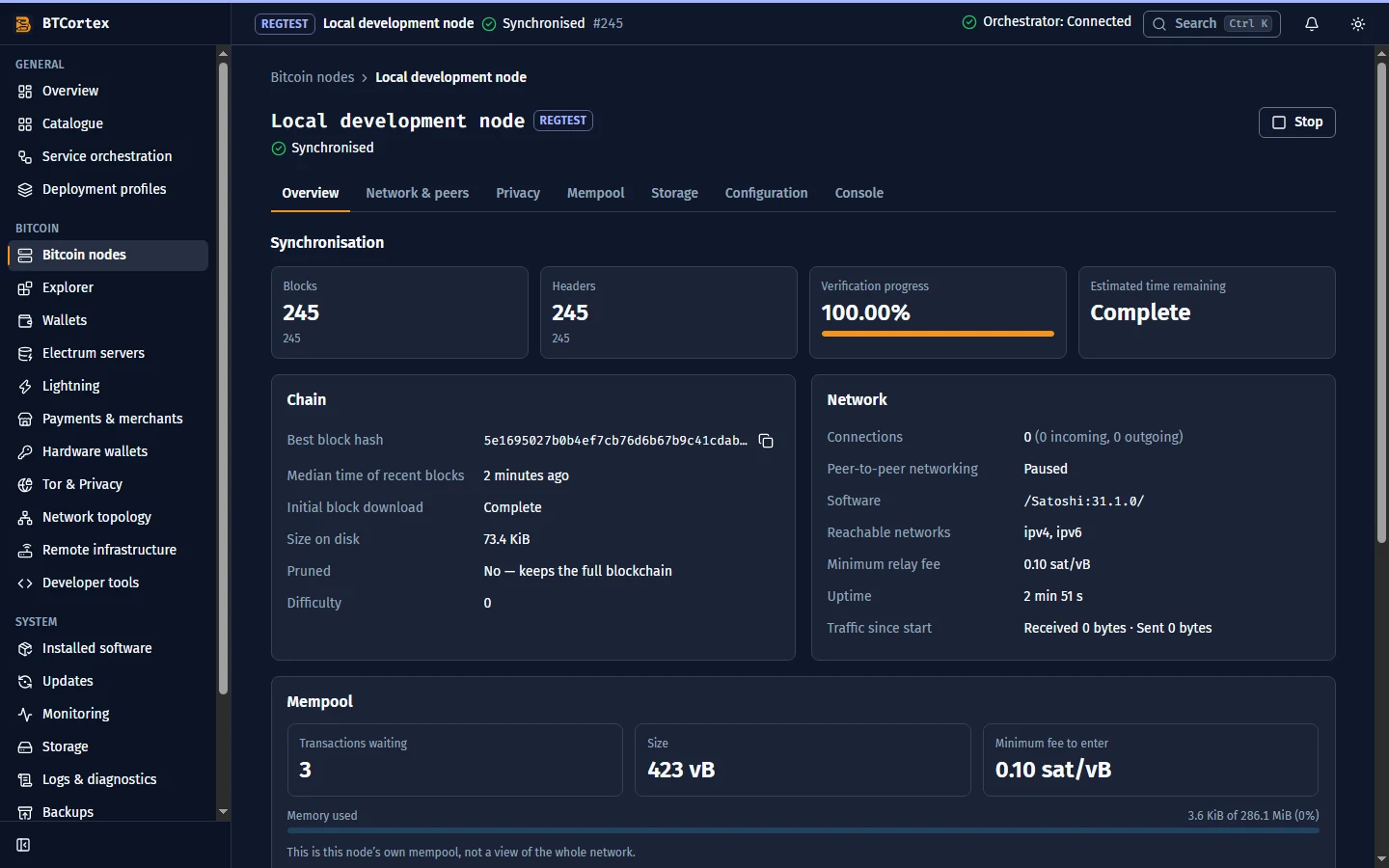Click the BTCortex logo icon
The width and height of the screenshot is (1389, 868).
(x=23, y=24)
